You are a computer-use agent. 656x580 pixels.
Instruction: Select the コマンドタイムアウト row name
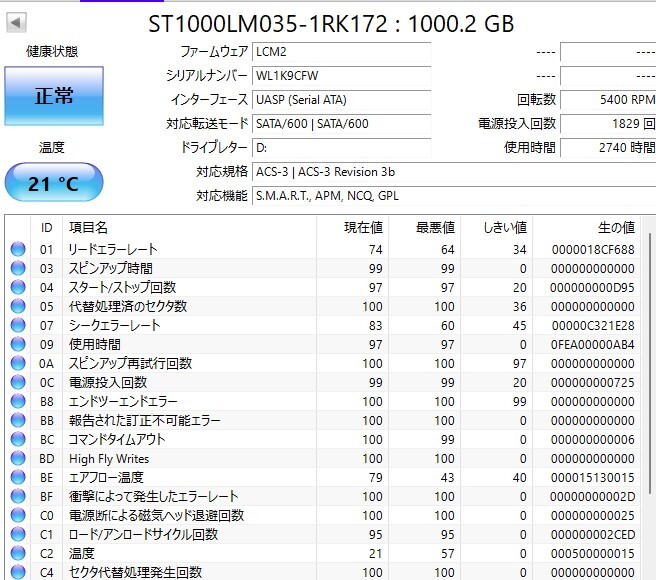(117, 439)
